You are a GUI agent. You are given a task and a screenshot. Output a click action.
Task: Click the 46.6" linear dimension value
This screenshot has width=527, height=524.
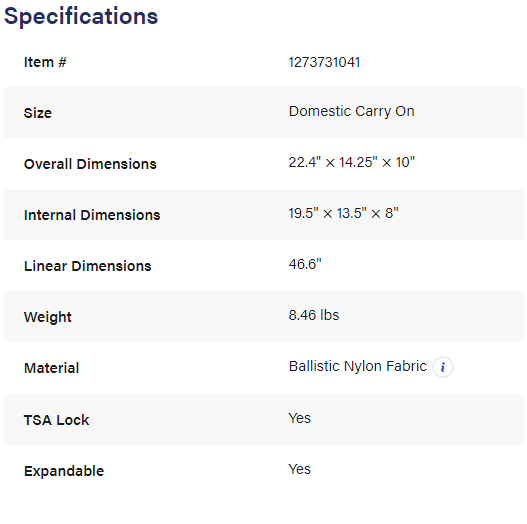[305, 264]
